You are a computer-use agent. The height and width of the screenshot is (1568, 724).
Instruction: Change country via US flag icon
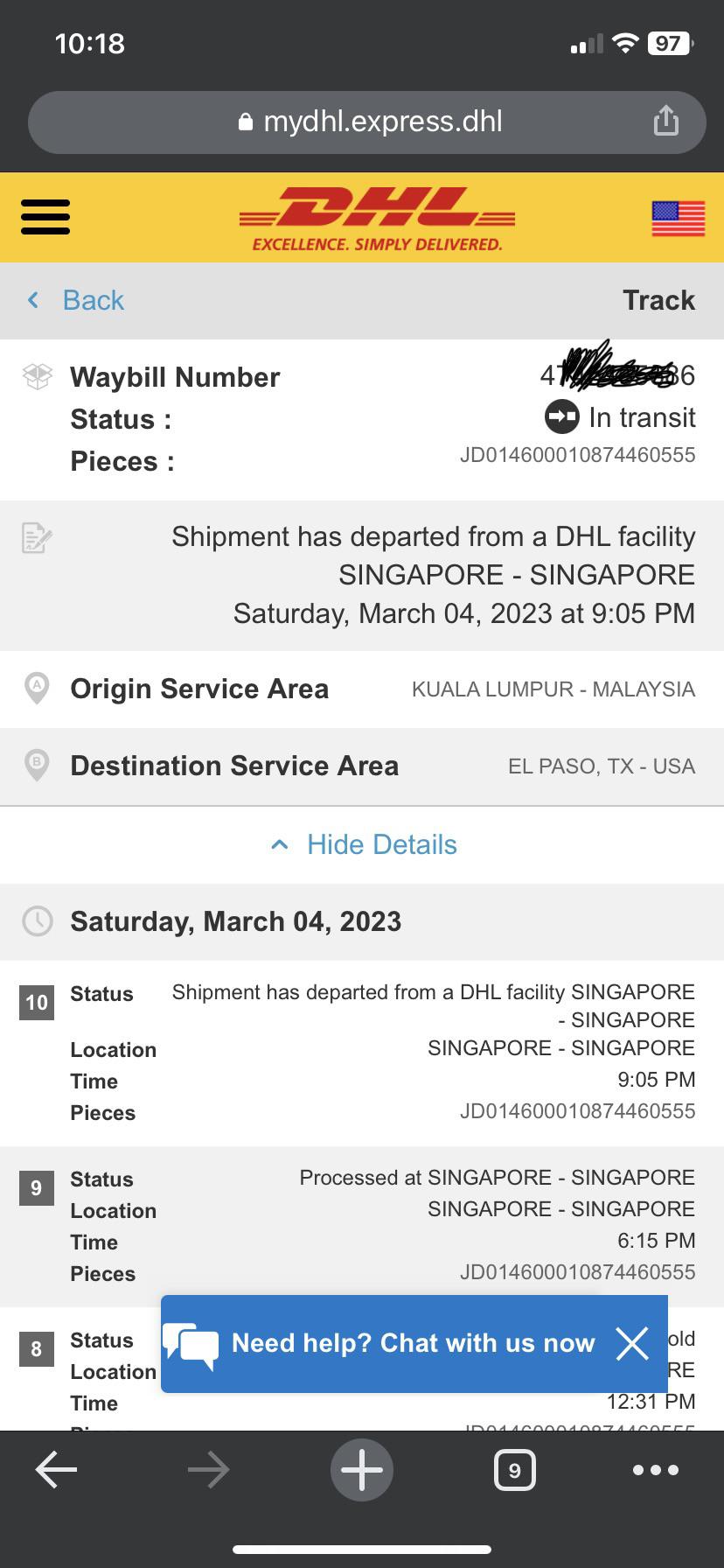pyautogui.click(x=678, y=219)
